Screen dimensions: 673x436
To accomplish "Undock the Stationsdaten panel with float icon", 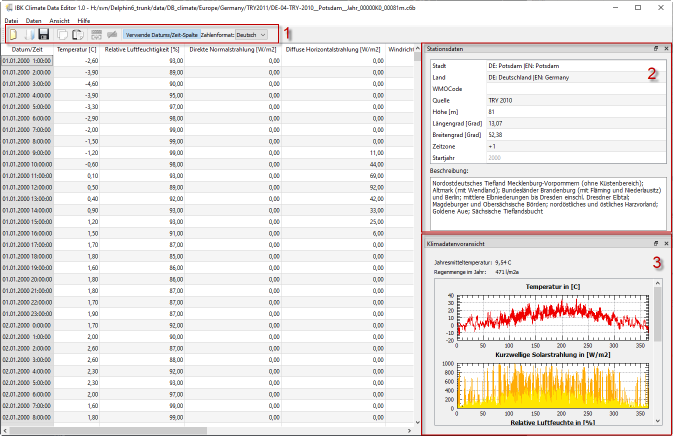I will [x=656, y=48].
